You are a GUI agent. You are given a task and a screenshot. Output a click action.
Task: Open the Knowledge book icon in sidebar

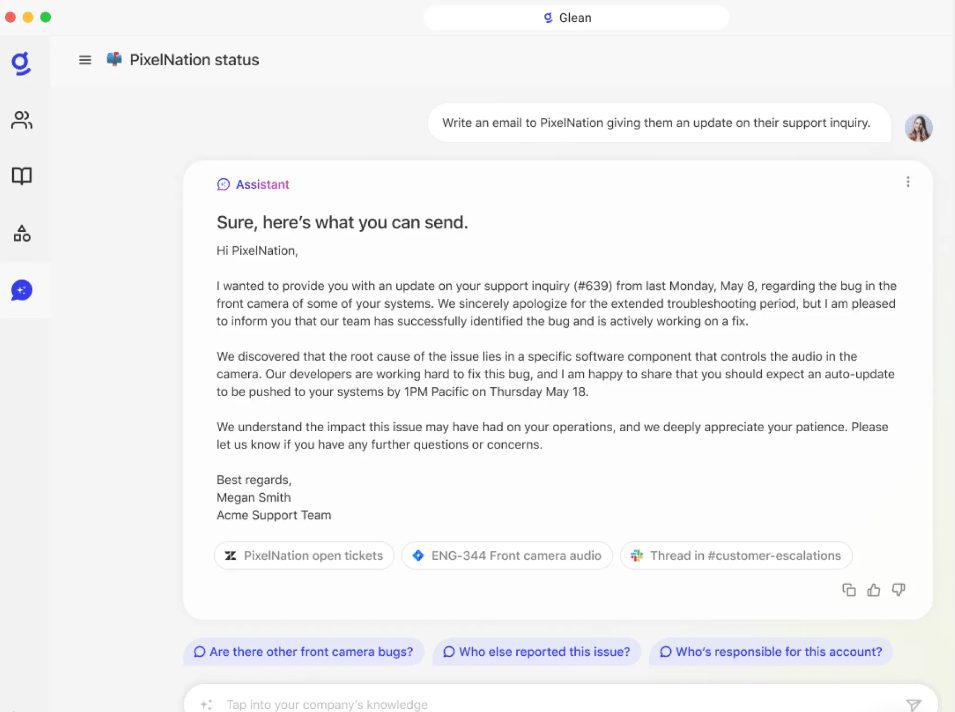coord(21,176)
